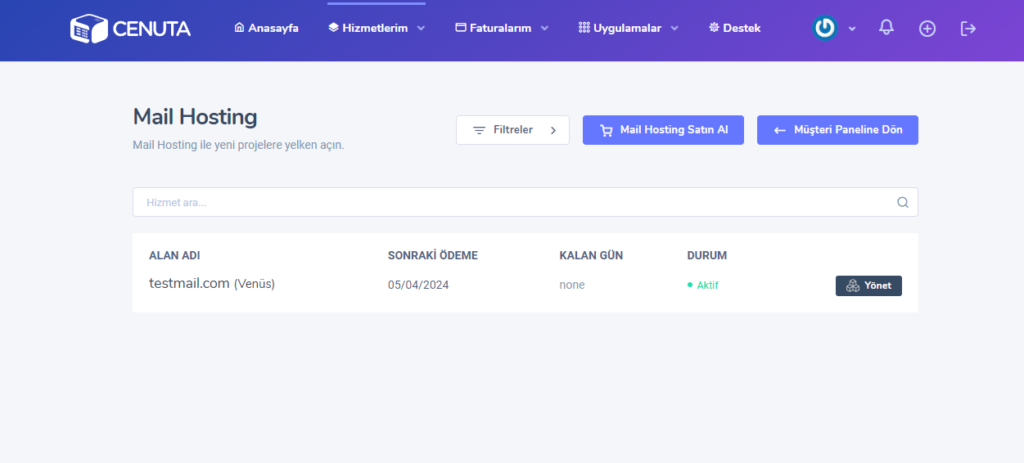
Task: Click the 05/04/2024 payment date
Action: tap(419, 285)
